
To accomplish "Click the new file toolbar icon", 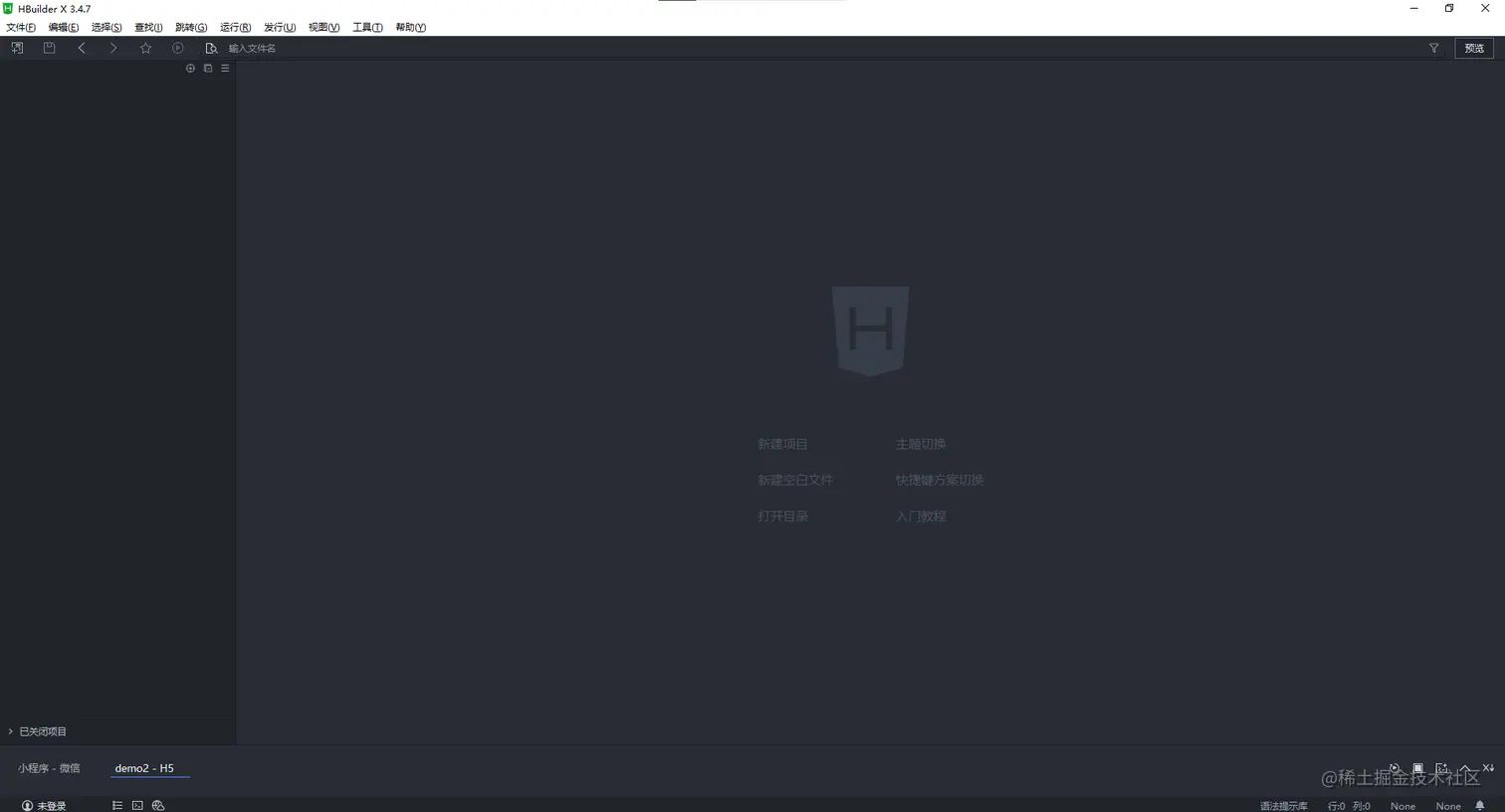I will click(x=17, y=48).
